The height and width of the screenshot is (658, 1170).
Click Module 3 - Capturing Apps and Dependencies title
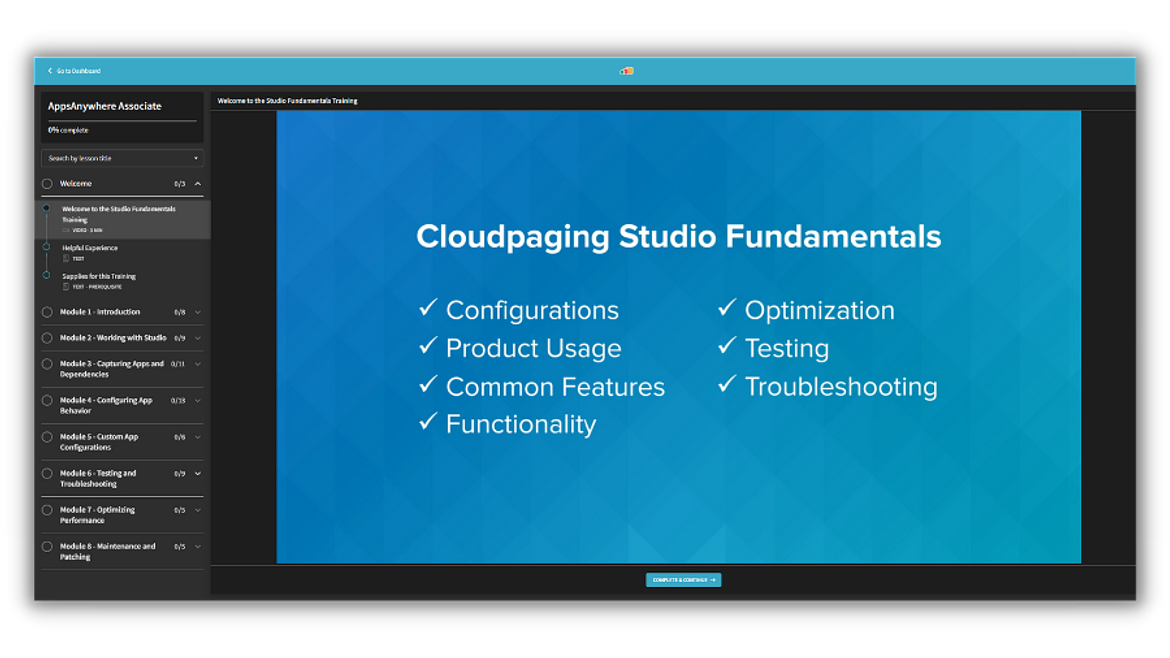point(112,369)
